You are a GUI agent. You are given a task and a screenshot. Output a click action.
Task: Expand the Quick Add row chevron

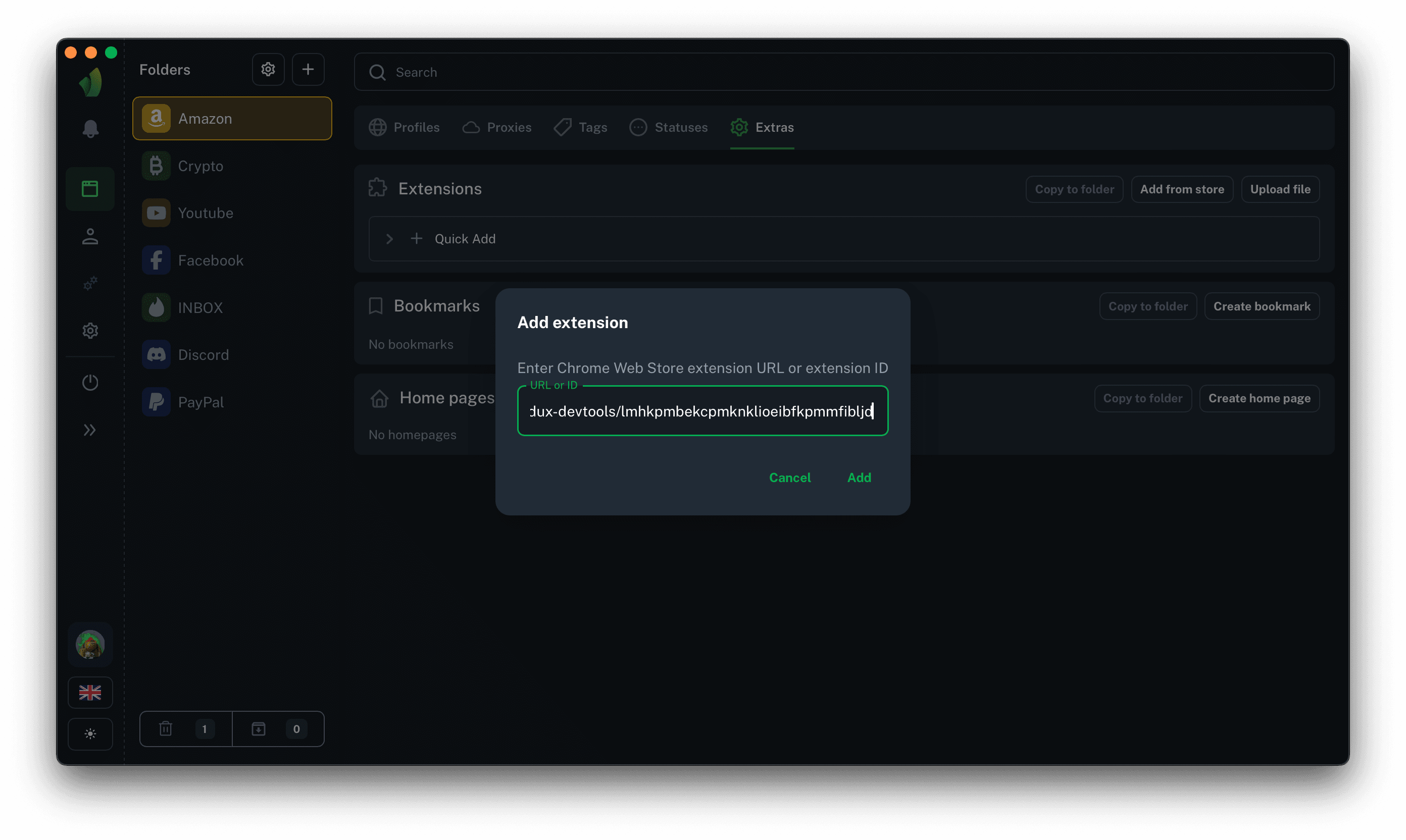click(389, 239)
